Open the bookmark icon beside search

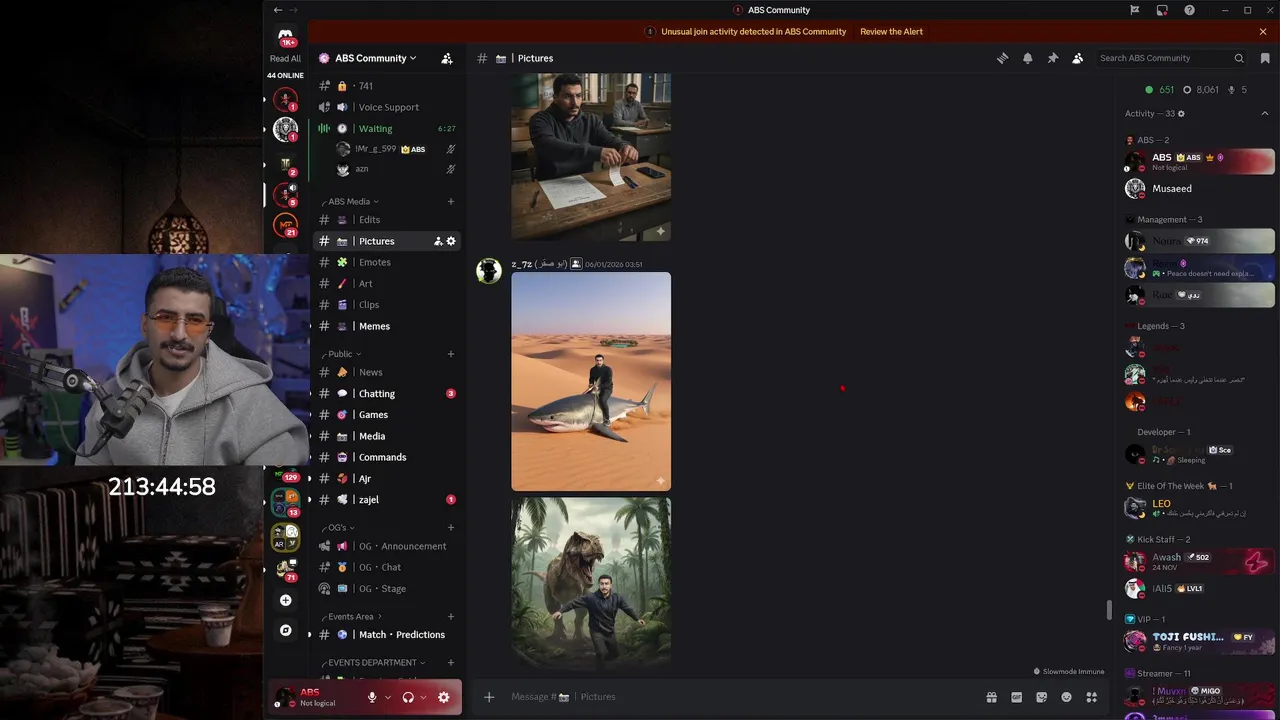click(1265, 58)
